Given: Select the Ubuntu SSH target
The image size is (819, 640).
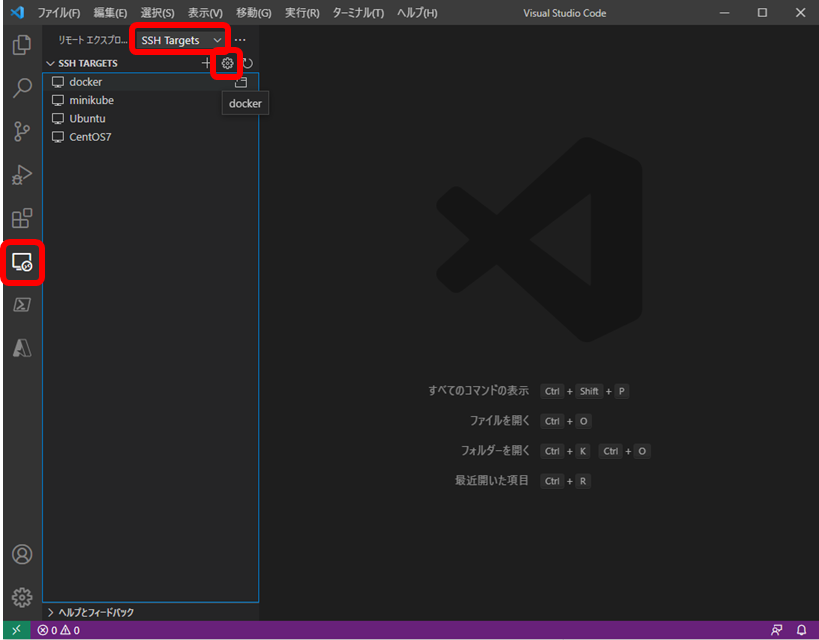Looking at the screenshot, I should tap(150, 119).
